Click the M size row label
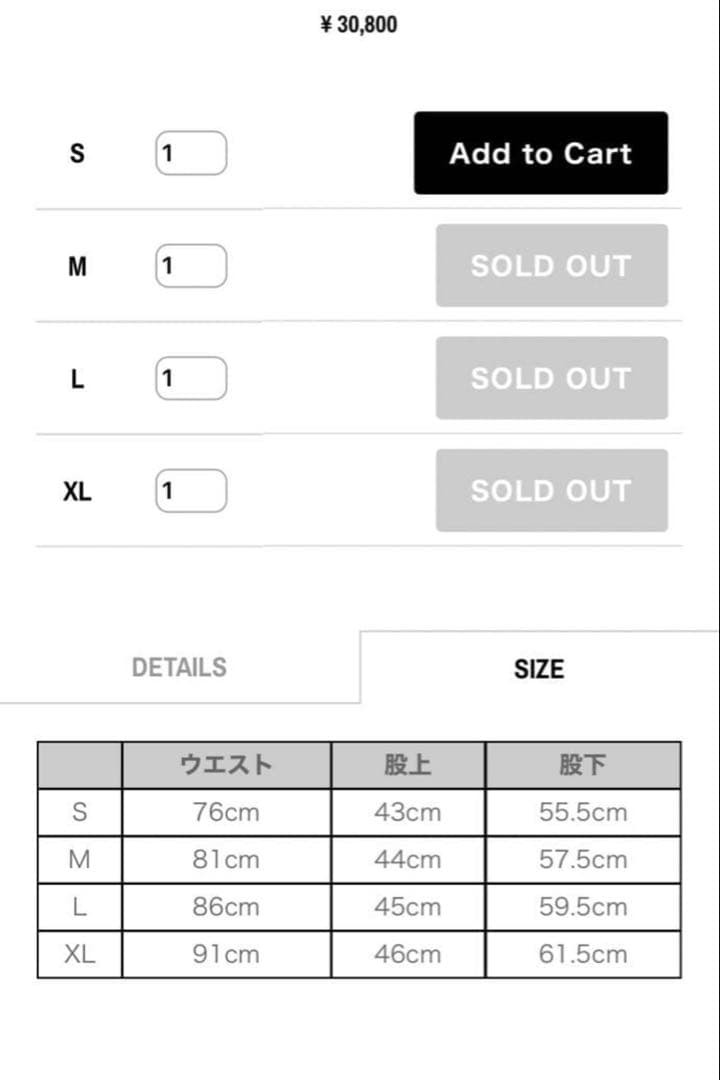 (77, 267)
